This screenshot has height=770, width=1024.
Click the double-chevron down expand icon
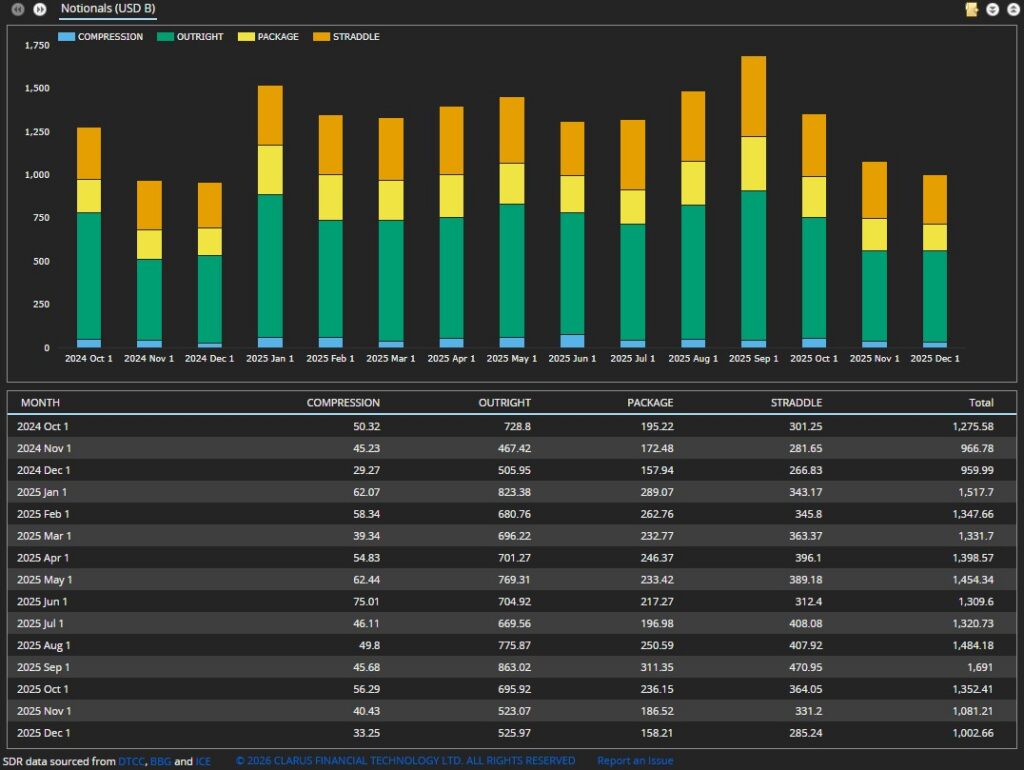point(993,9)
